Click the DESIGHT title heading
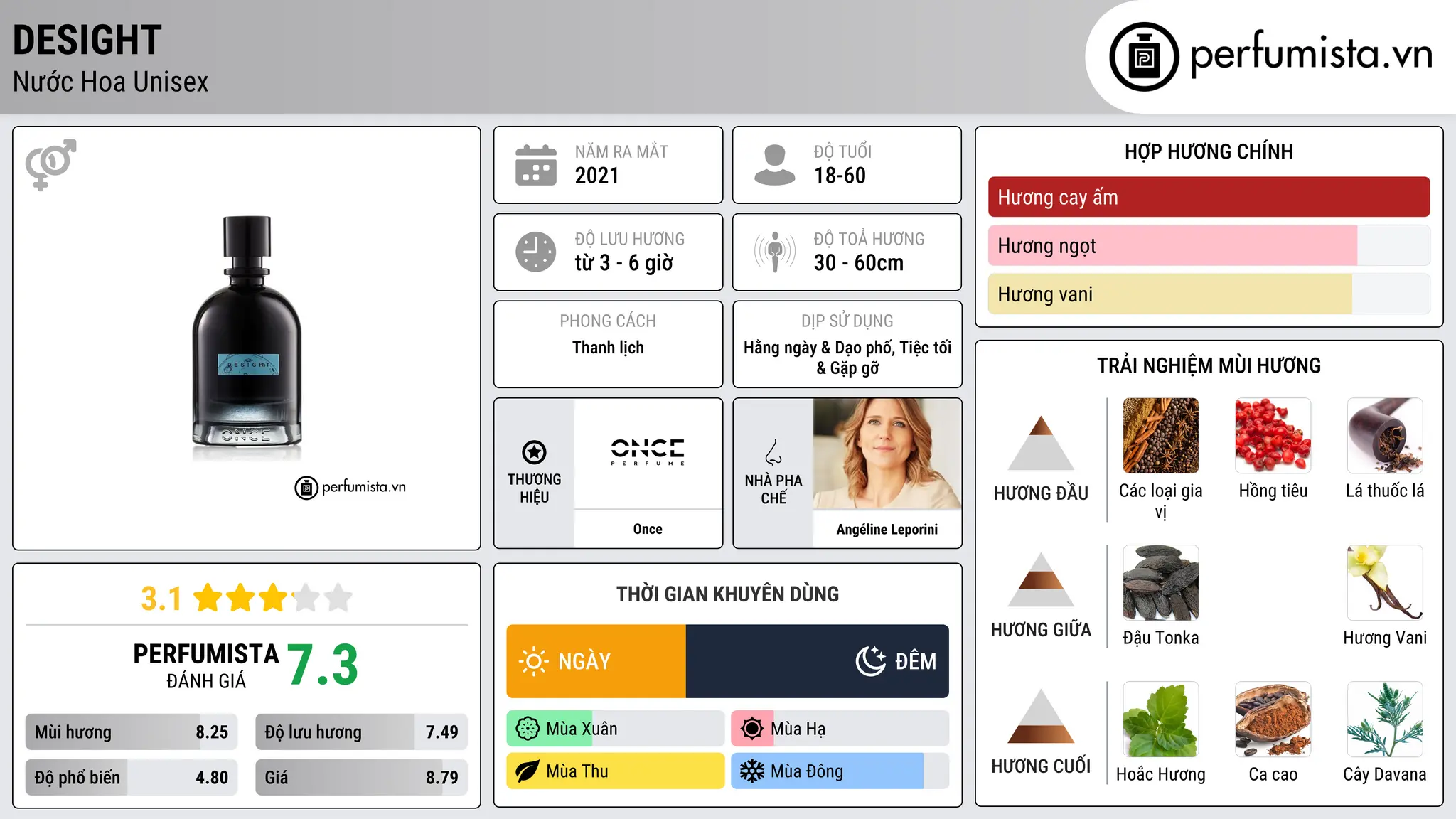The height and width of the screenshot is (819, 1456). tap(87, 40)
